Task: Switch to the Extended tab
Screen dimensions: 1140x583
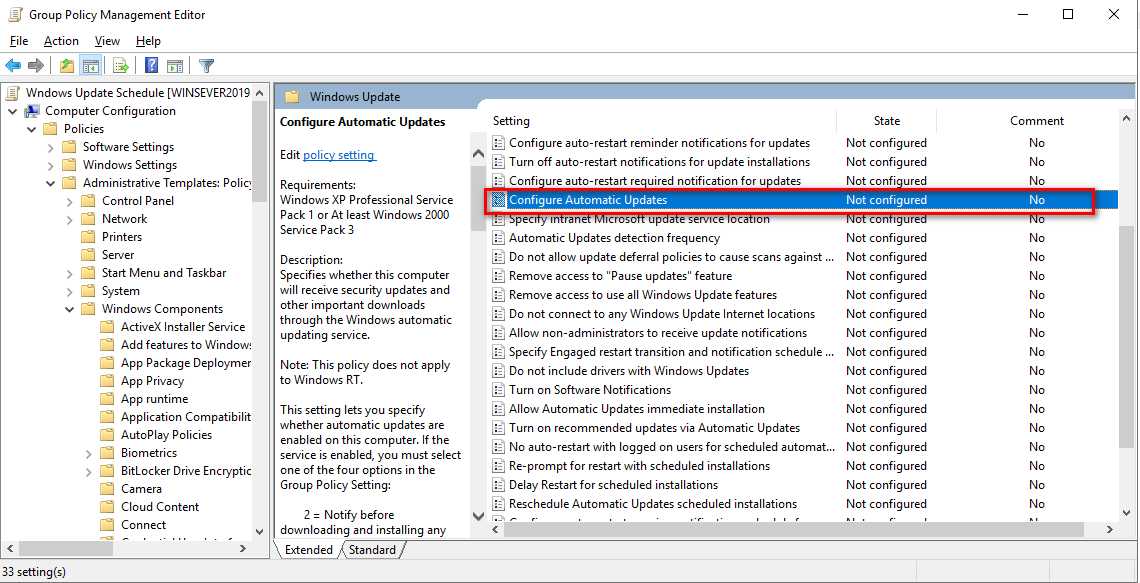Action: point(308,550)
